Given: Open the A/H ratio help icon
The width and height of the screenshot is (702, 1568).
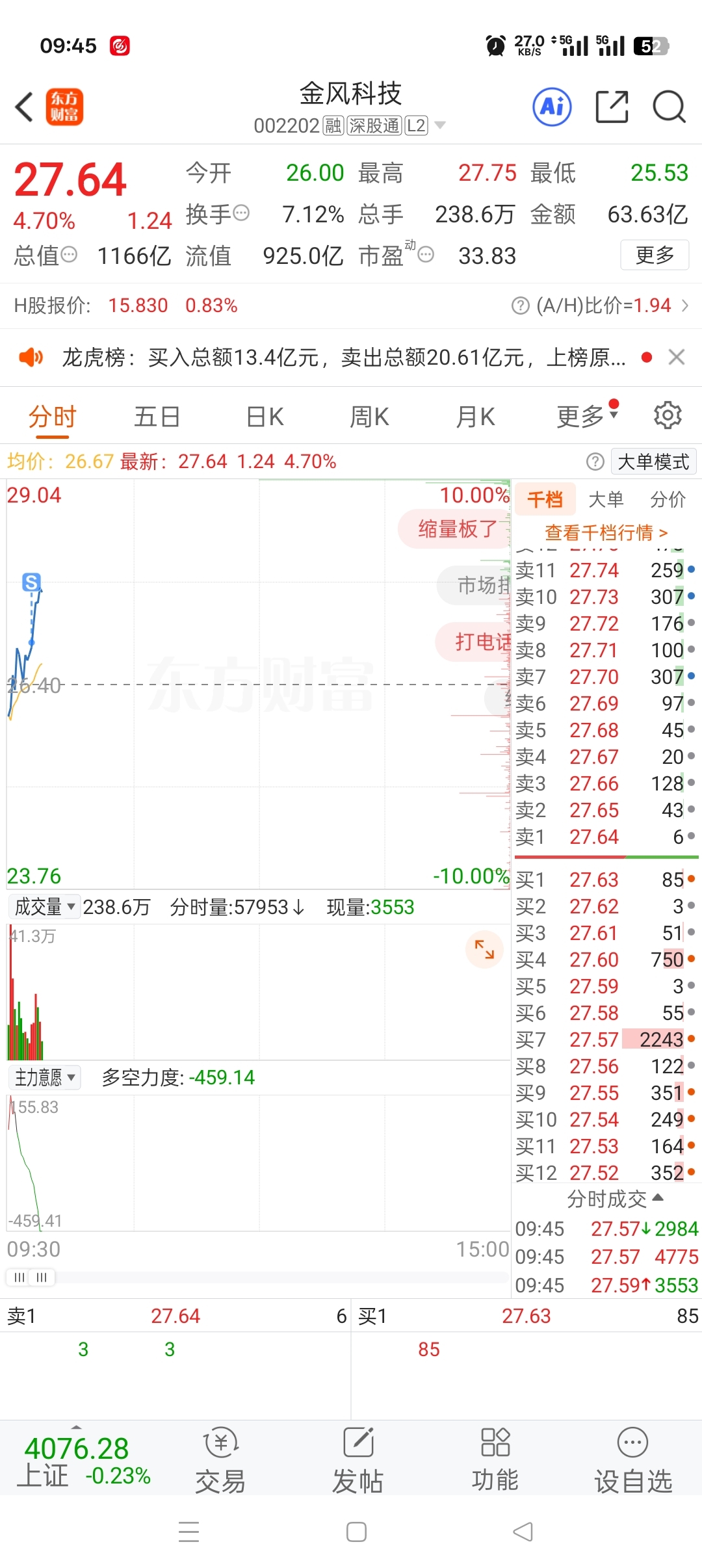Looking at the screenshot, I should (x=521, y=305).
